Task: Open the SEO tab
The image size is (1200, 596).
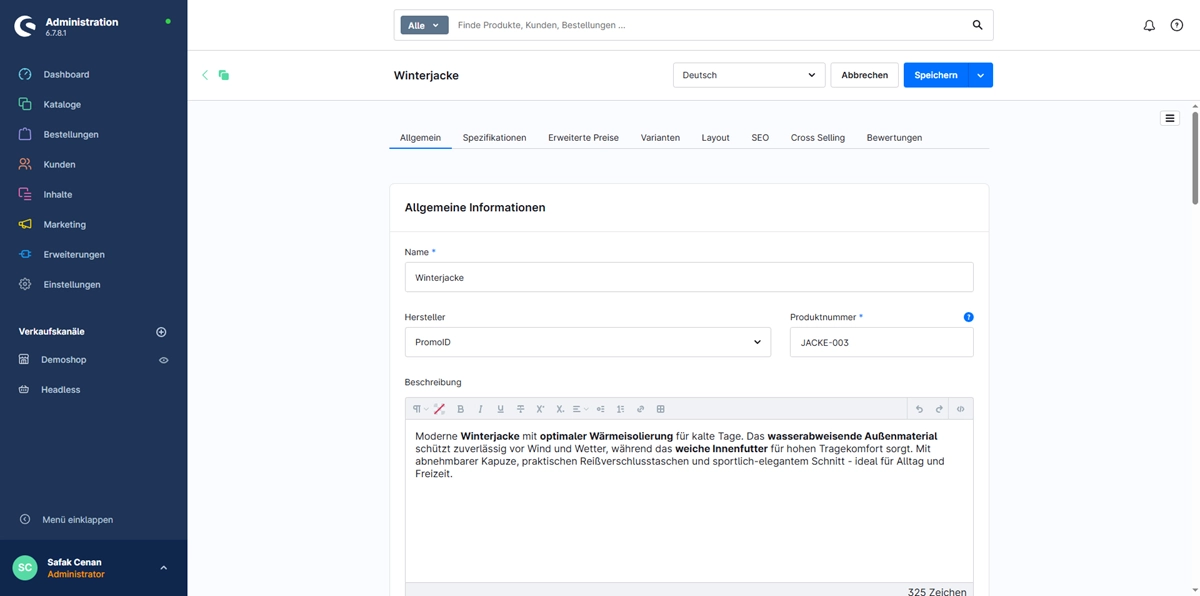Action: coord(760,137)
